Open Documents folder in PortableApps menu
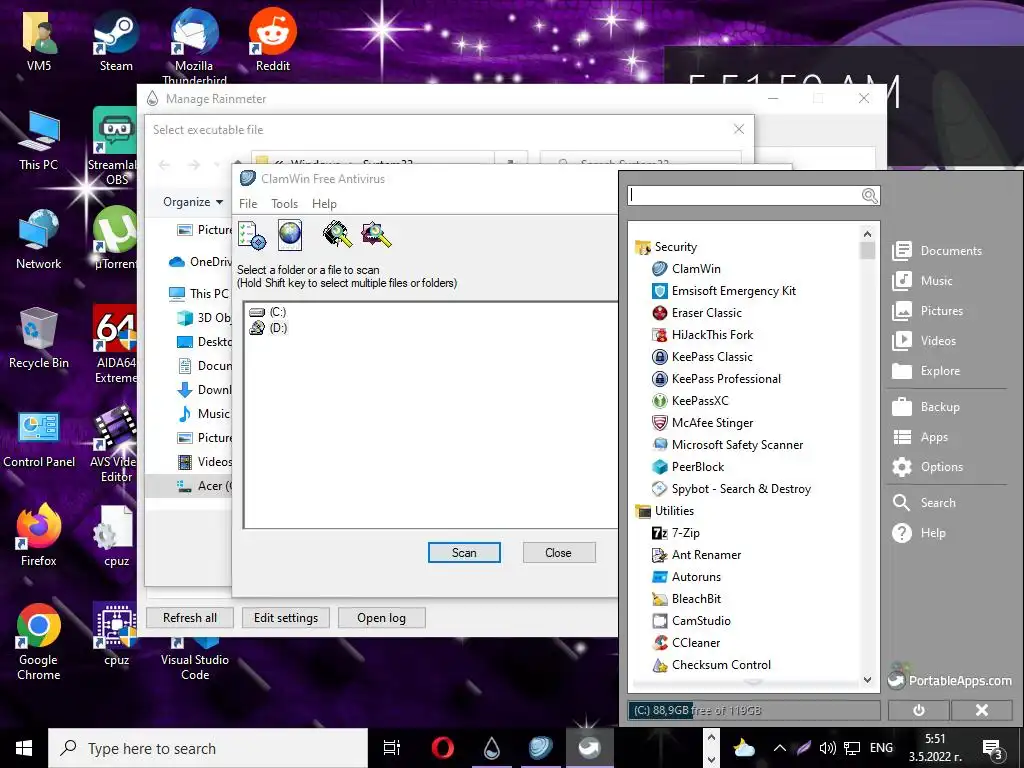This screenshot has width=1024, height=768. click(937, 251)
